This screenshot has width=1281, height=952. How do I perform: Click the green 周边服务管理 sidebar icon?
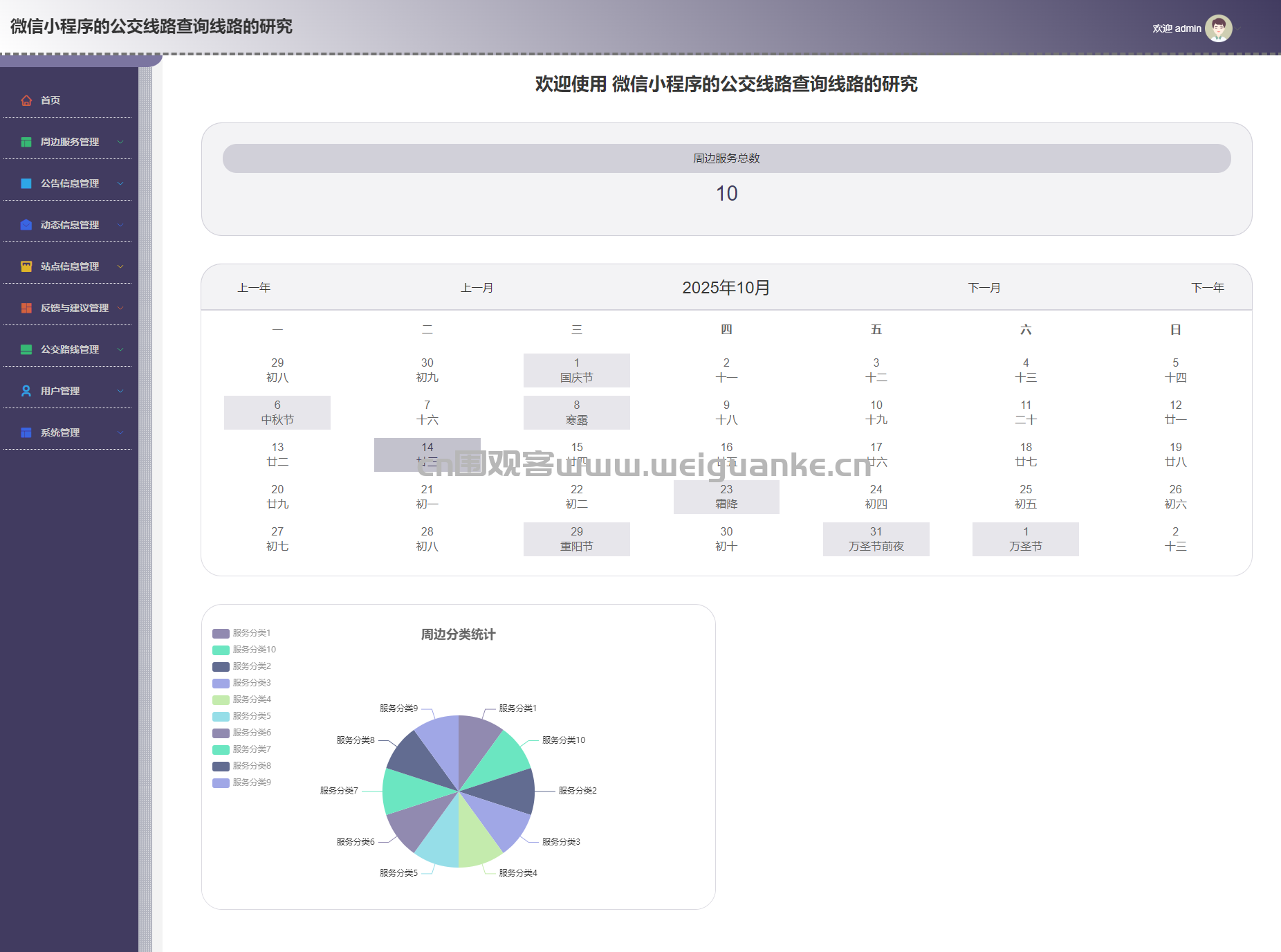[26, 142]
